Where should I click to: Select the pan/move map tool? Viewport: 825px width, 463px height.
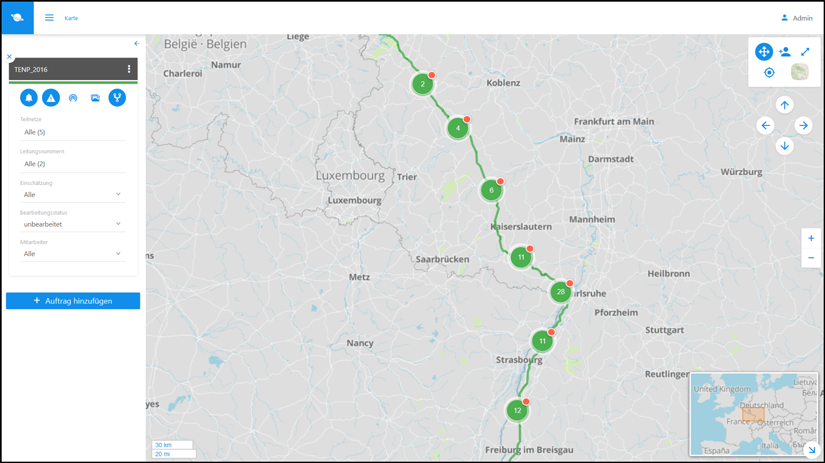pyautogui.click(x=764, y=52)
